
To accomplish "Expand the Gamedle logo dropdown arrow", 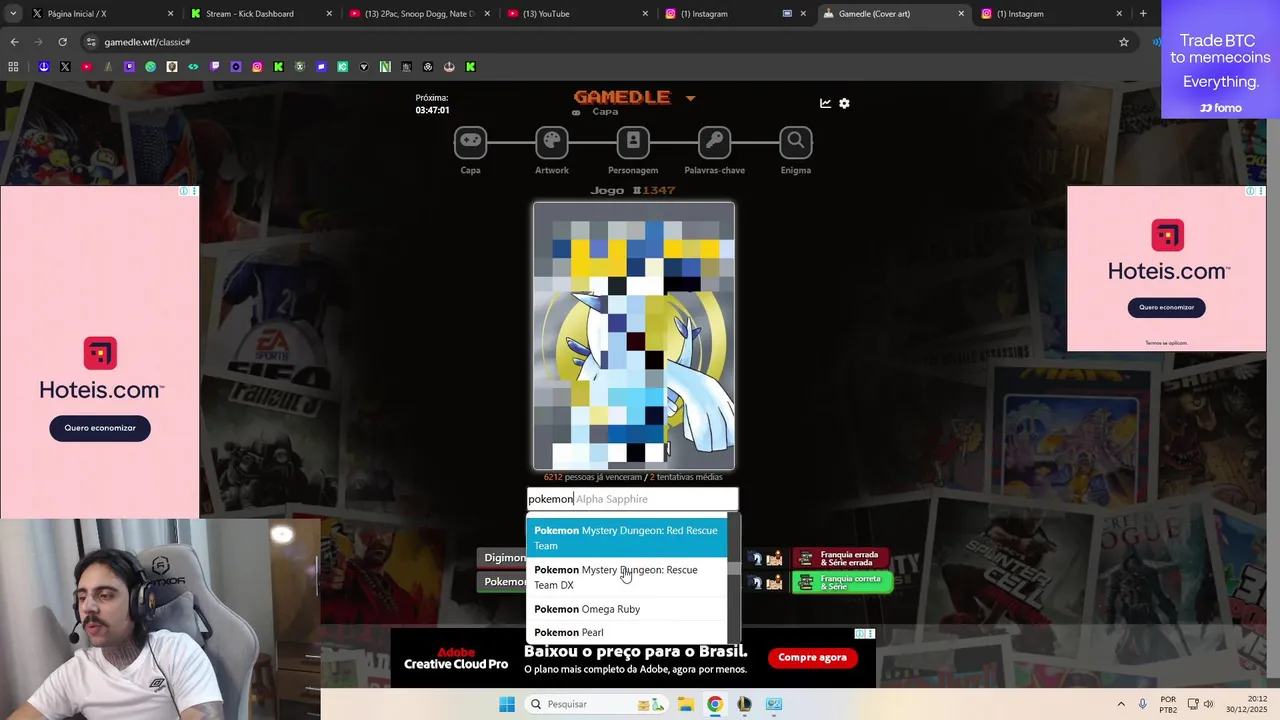I will click(690, 98).
